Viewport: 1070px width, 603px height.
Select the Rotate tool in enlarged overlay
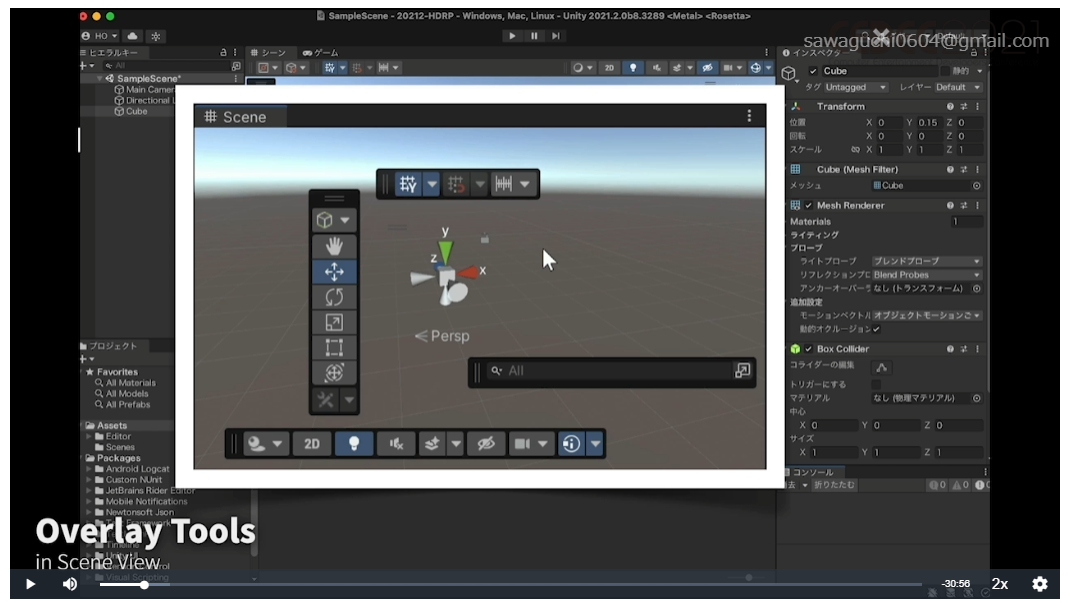point(334,297)
